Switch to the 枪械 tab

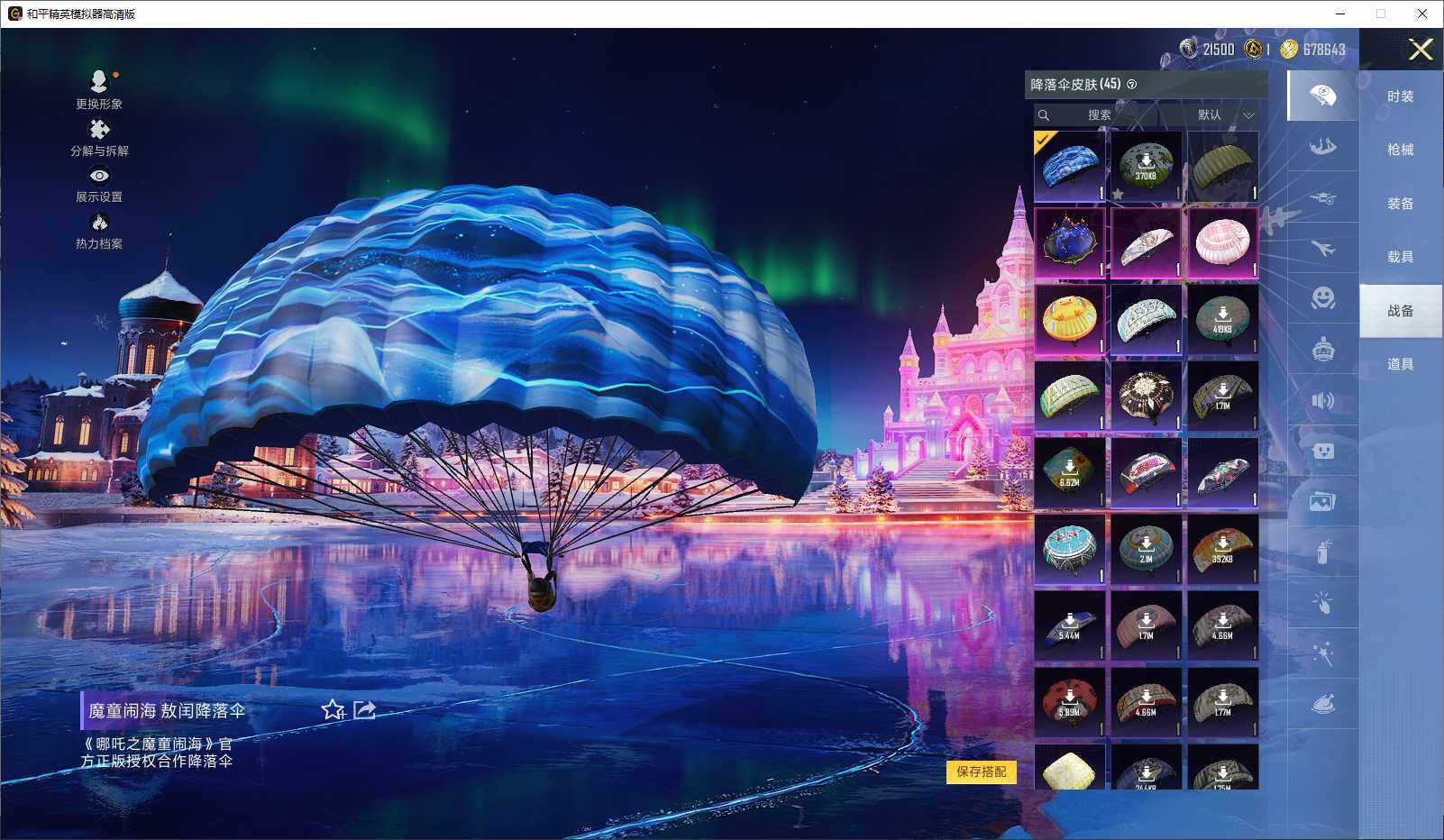click(1400, 150)
